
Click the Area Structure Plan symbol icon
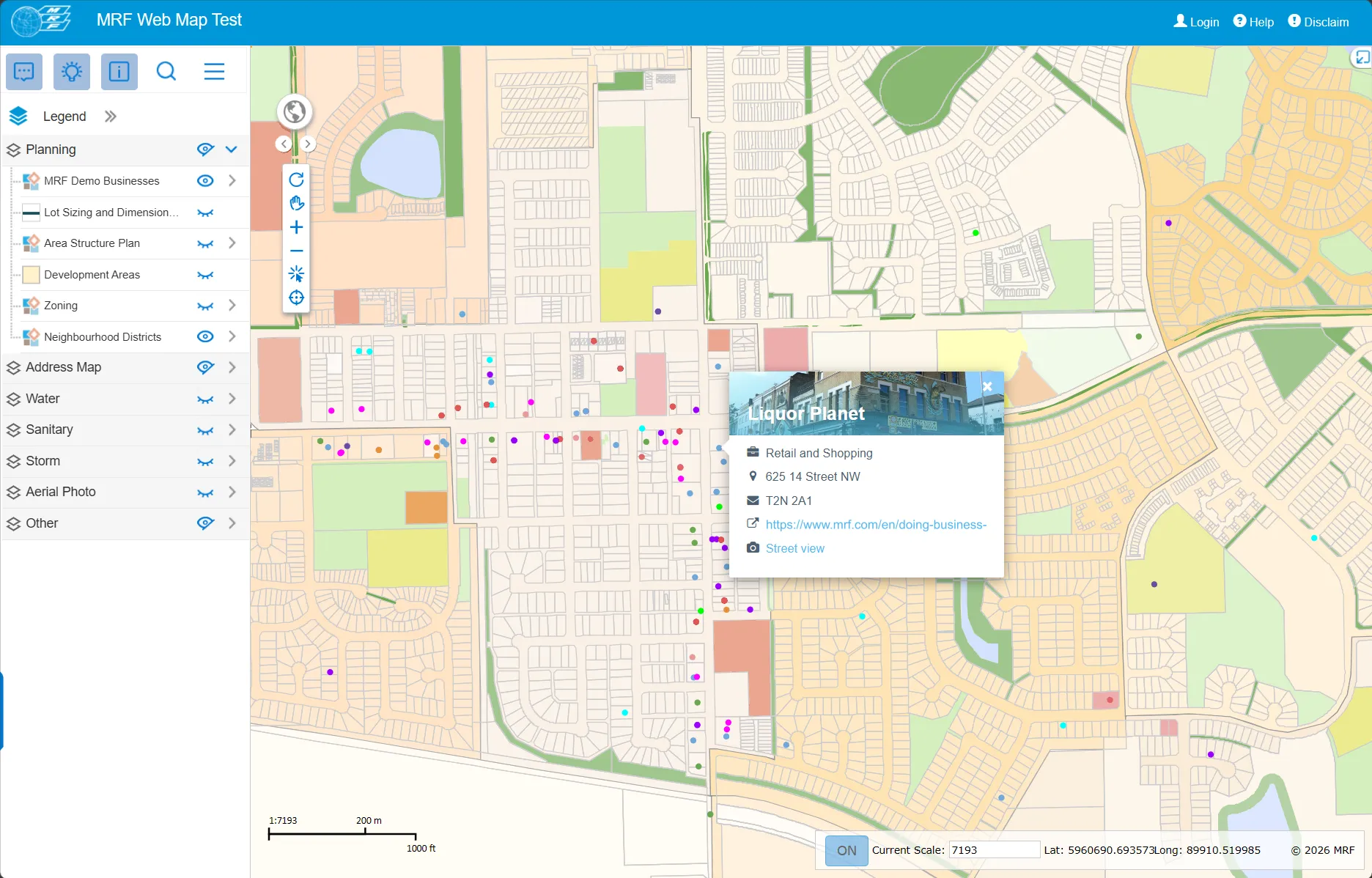(31, 243)
